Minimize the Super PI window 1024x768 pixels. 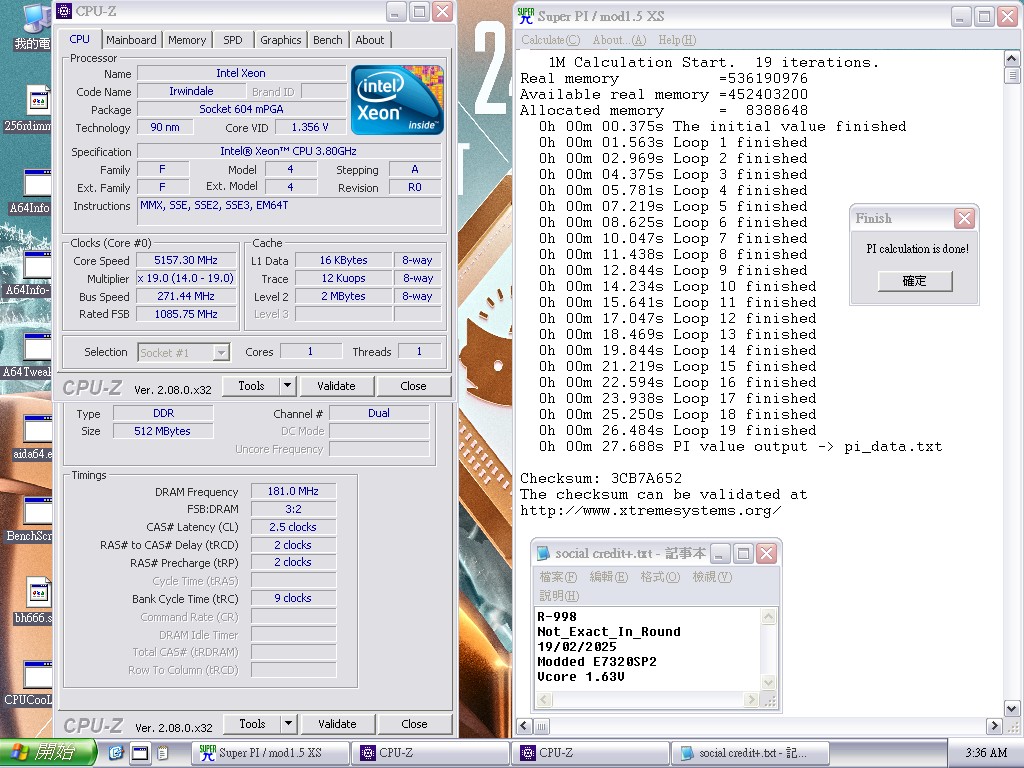(x=961, y=16)
